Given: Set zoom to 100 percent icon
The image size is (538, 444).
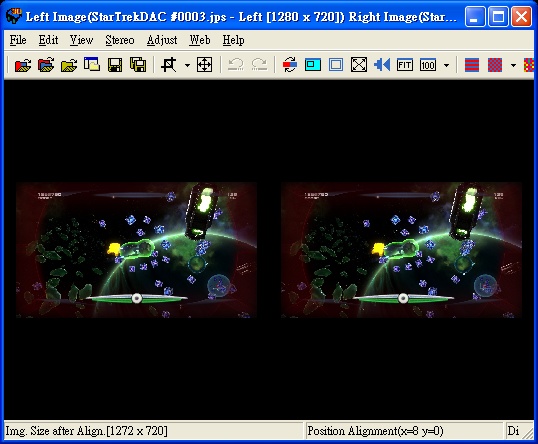Looking at the screenshot, I should tap(428, 65).
